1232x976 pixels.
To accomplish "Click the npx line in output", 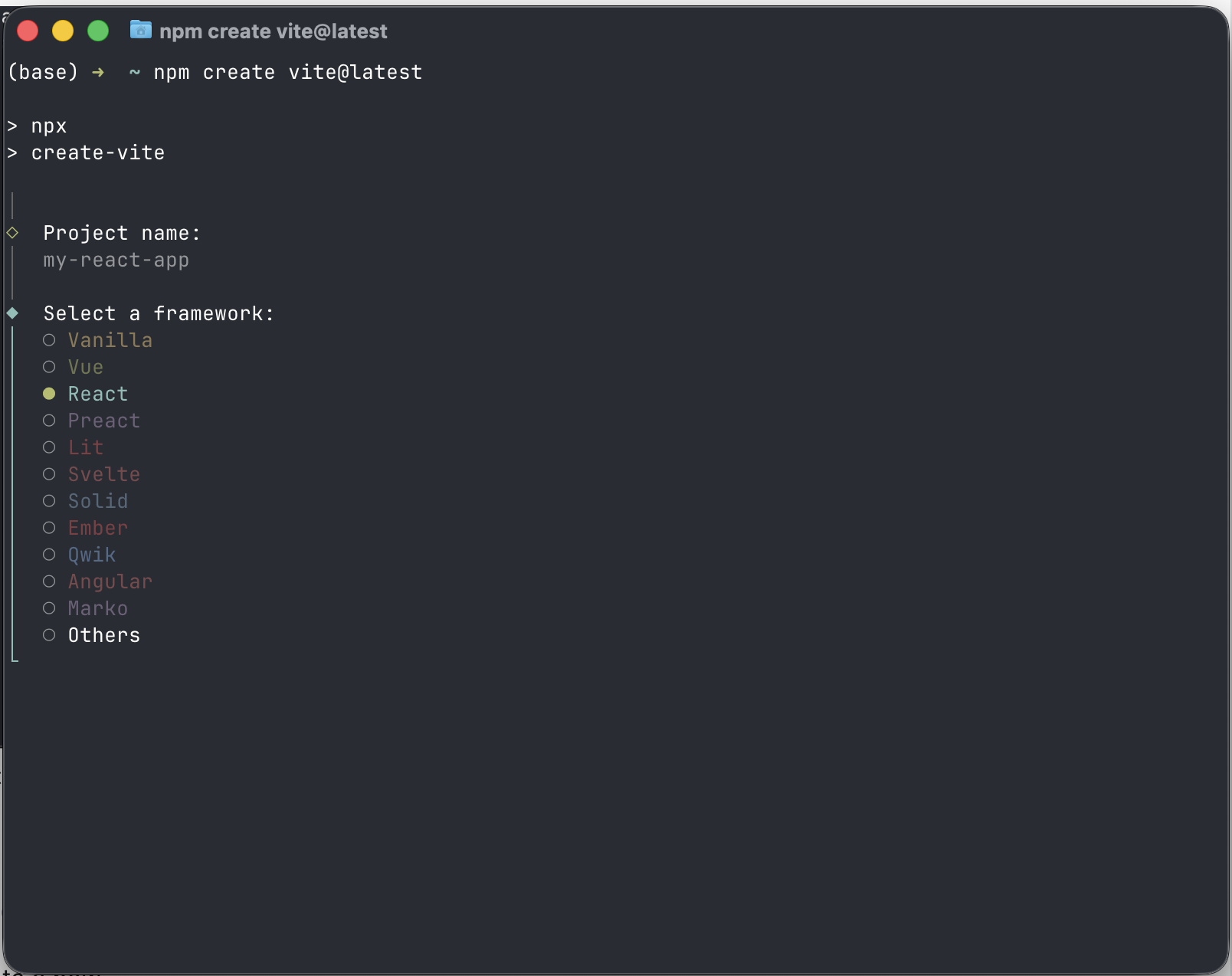I will coord(48,126).
